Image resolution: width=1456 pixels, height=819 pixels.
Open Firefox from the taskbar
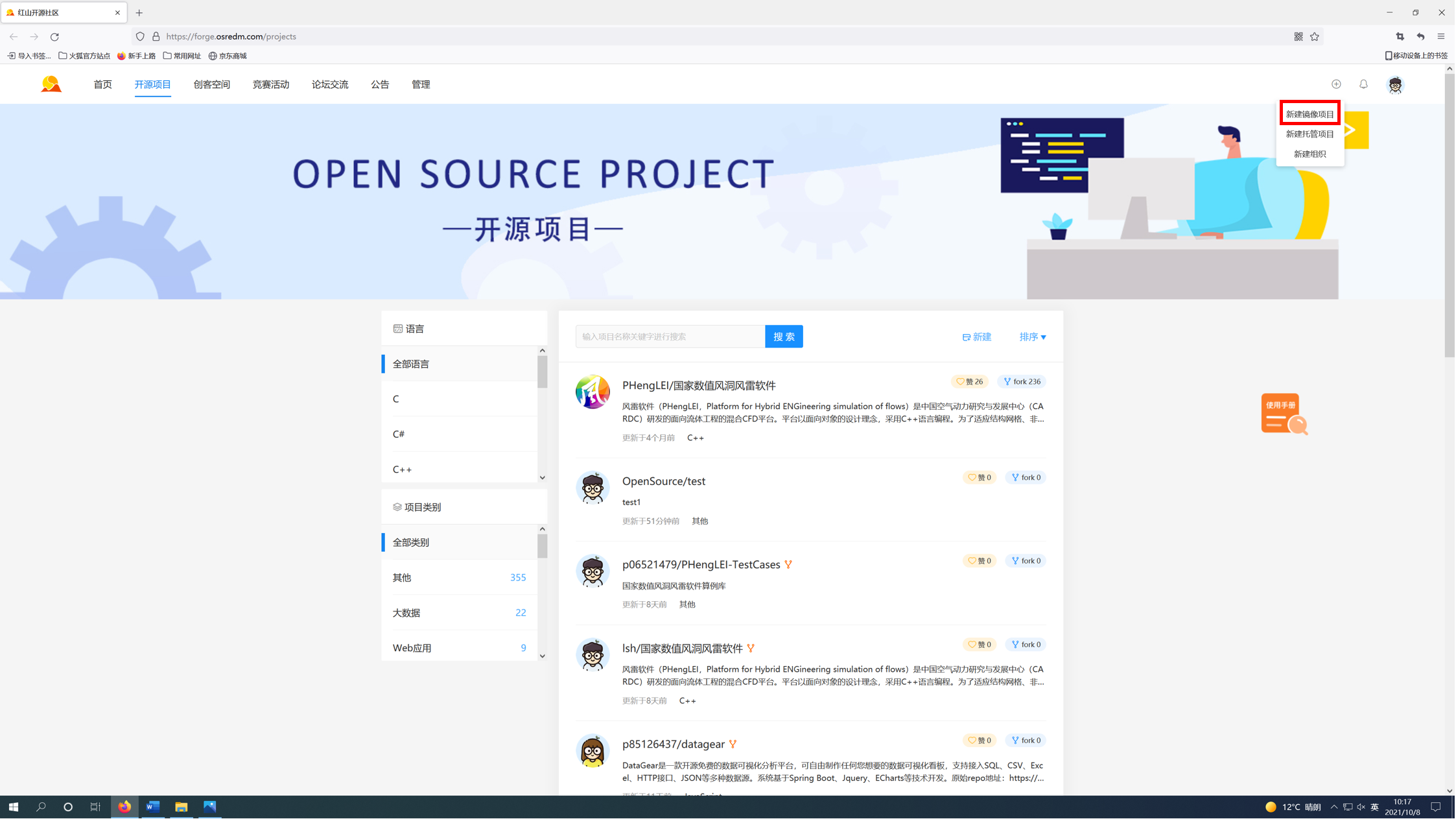point(124,807)
